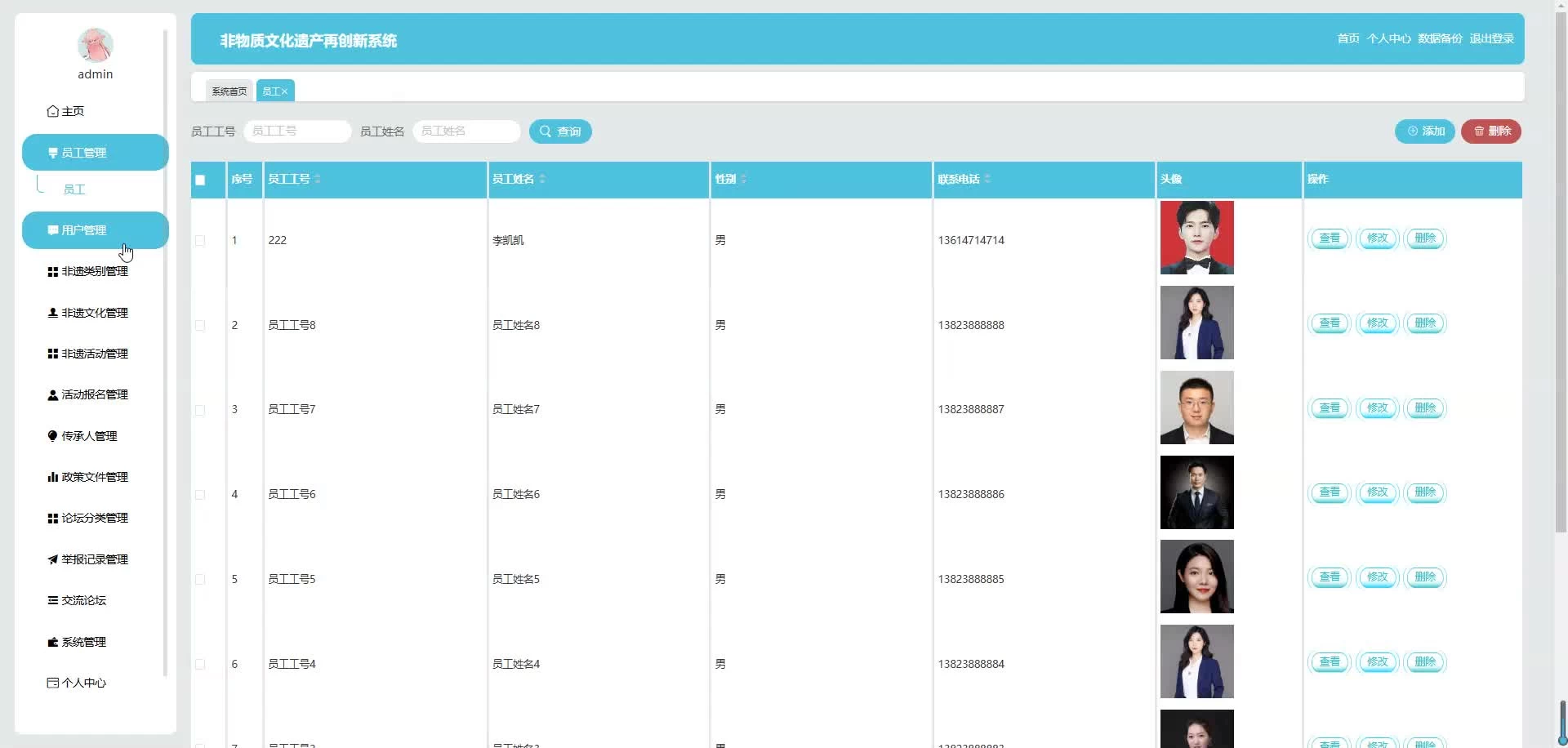The height and width of the screenshot is (748, 1568).
Task: Click the bulb icon beside 传承人管理
Action: coord(53,436)
